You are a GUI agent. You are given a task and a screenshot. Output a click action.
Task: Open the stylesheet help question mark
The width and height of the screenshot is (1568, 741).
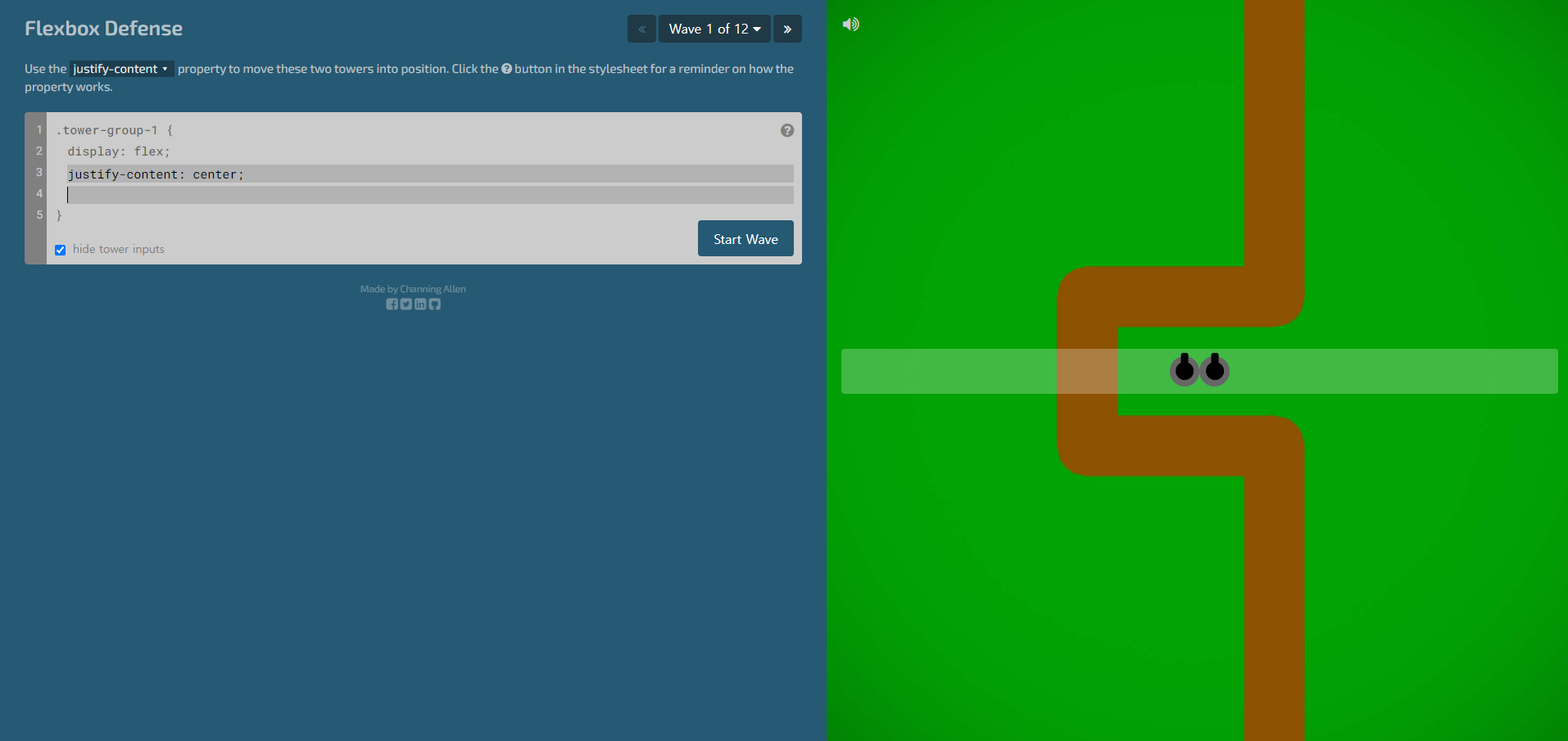pyautogui.click(x=787, y=131)
